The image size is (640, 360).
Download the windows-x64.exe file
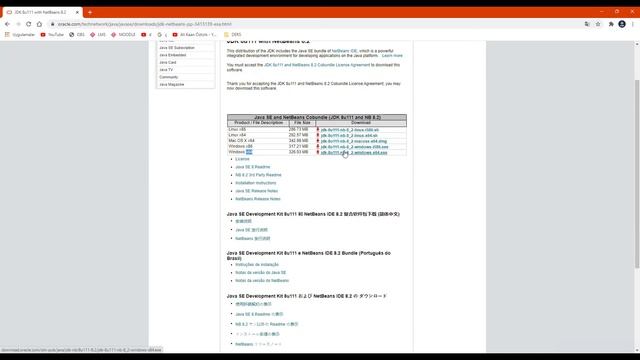point(354,153)
